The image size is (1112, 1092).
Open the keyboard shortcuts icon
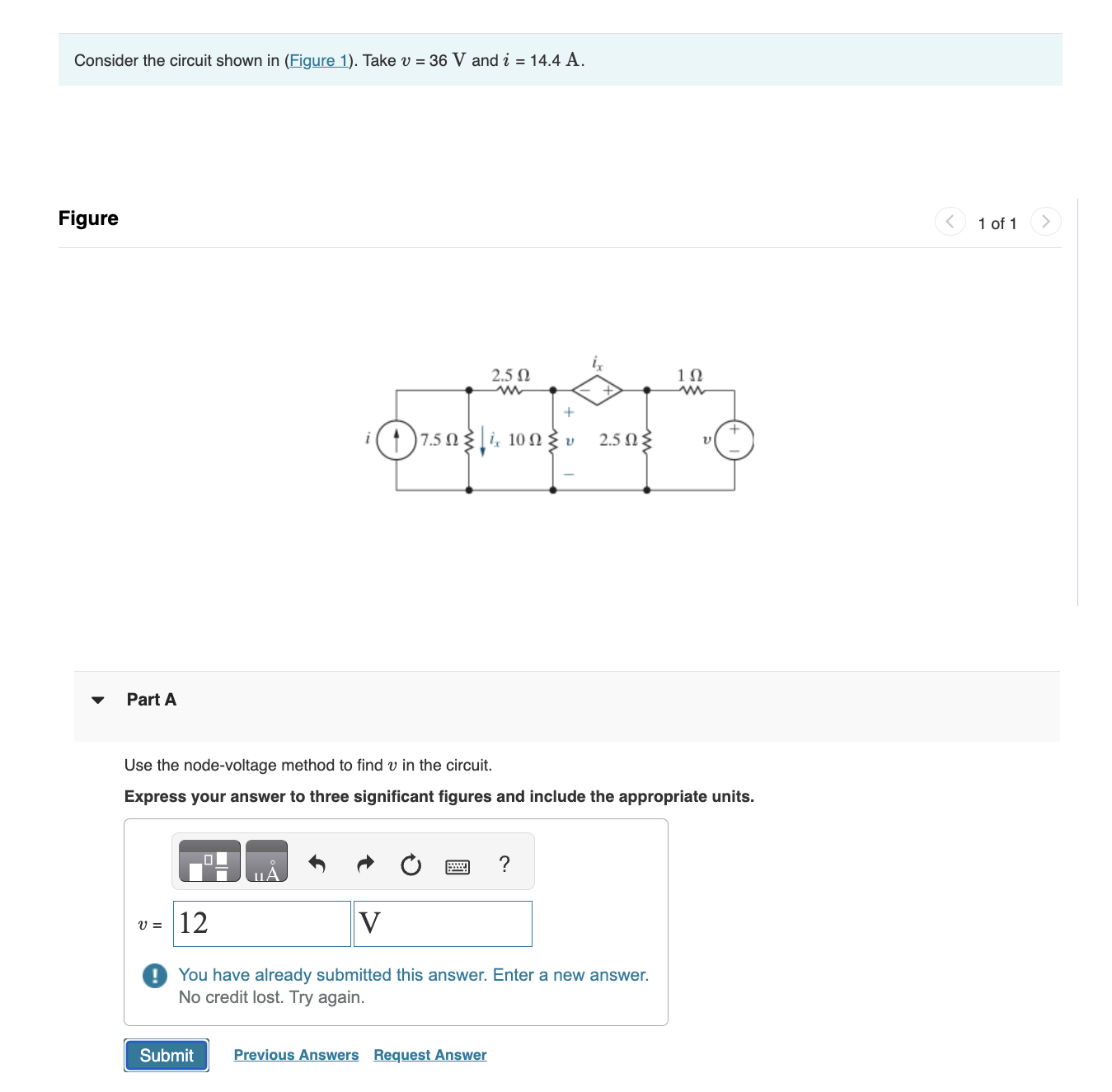click(x=458, y=866)
